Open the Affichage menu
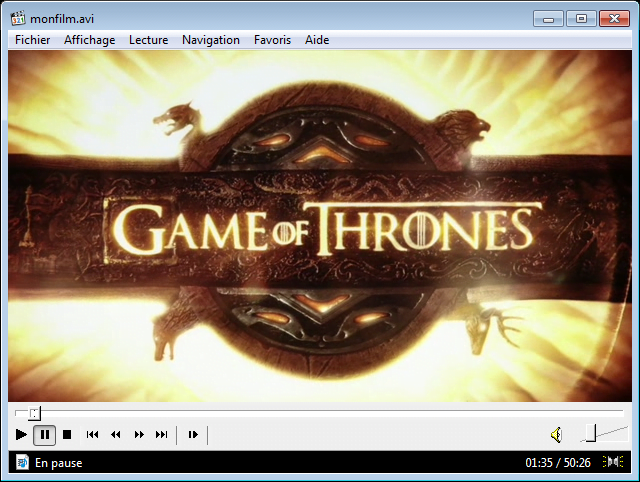This screenshot has width=640, height=482. click(89, 40)
